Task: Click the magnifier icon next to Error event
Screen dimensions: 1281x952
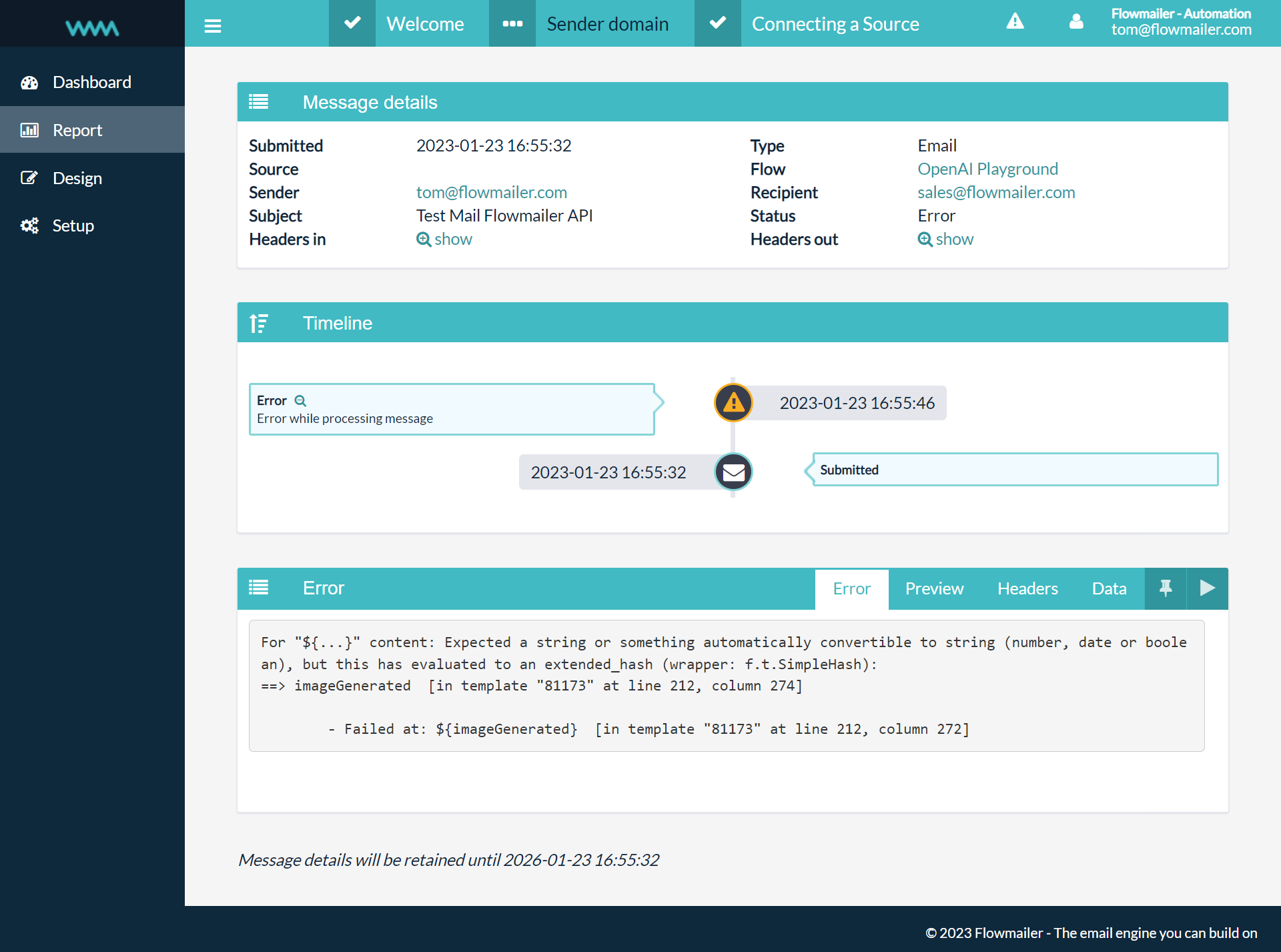Action: 300,401
